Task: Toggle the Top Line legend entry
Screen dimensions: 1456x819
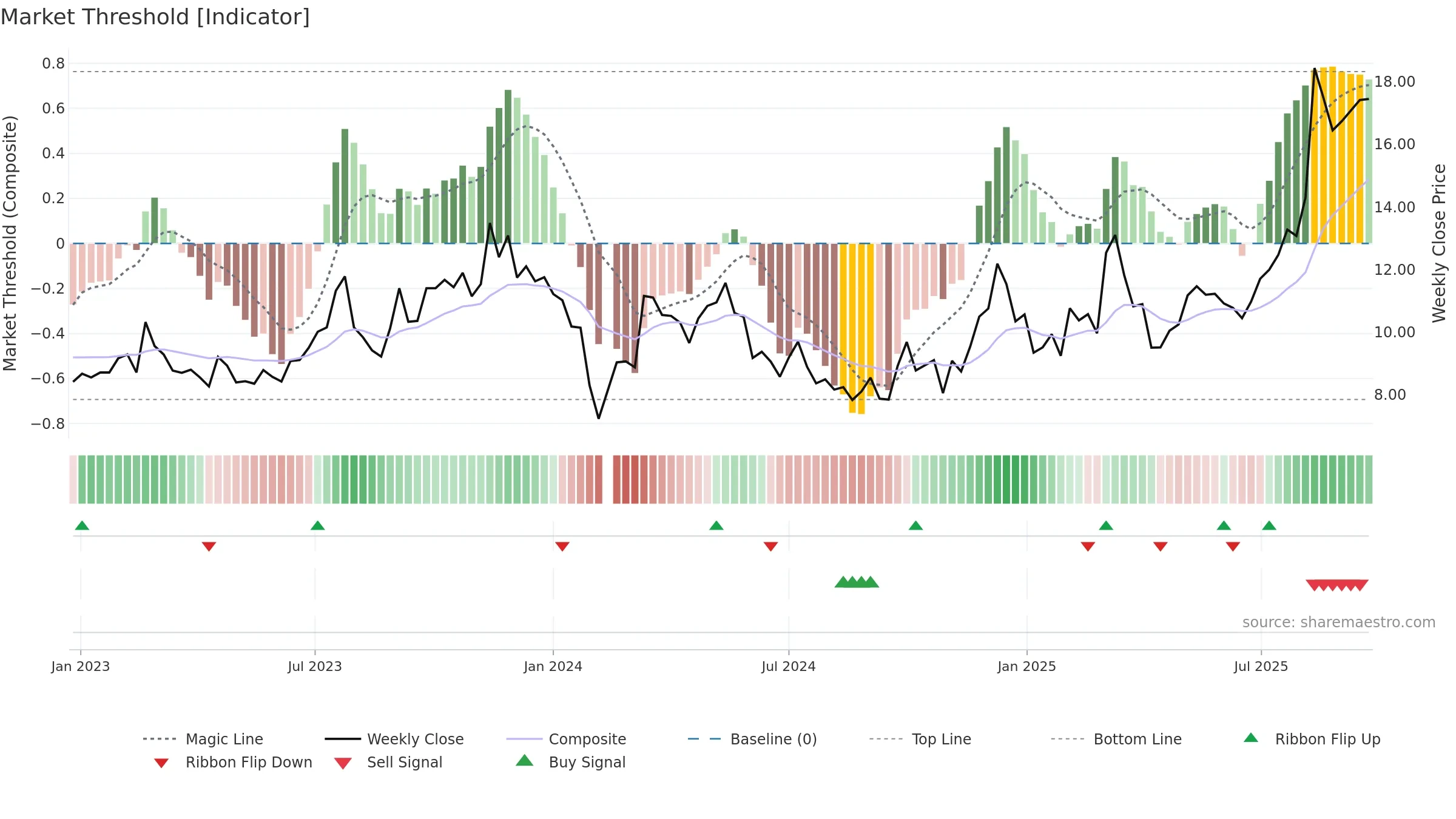Action: pos(920,739)
